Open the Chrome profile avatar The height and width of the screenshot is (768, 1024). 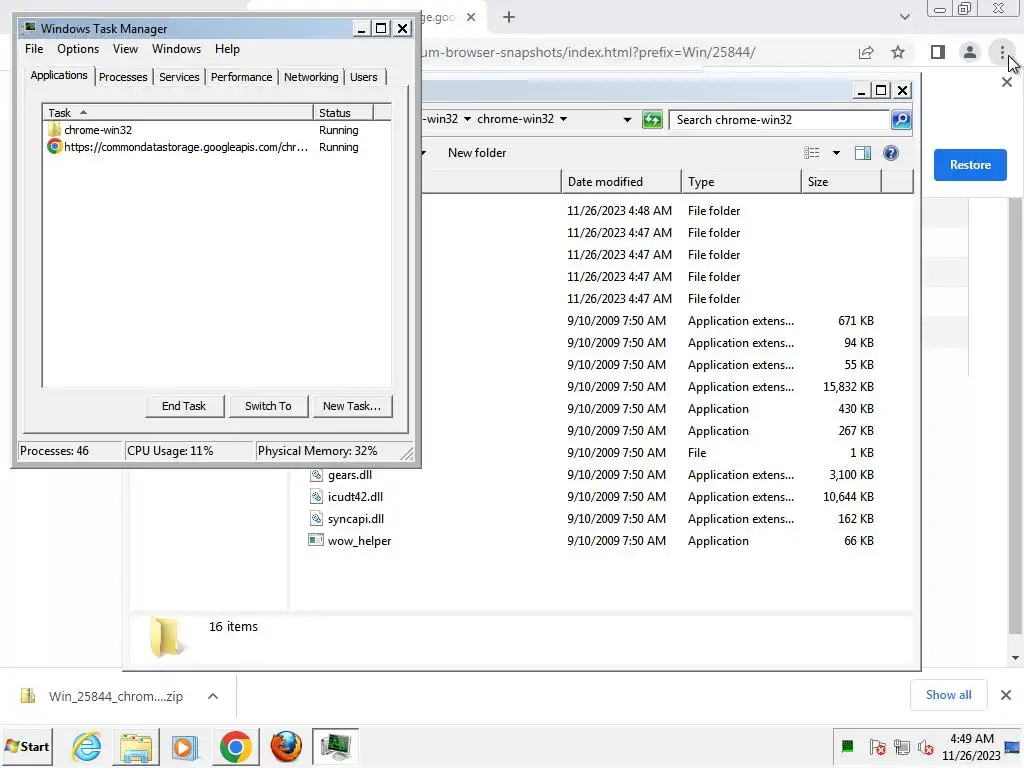pyautogui.click(x=970, y=52)
